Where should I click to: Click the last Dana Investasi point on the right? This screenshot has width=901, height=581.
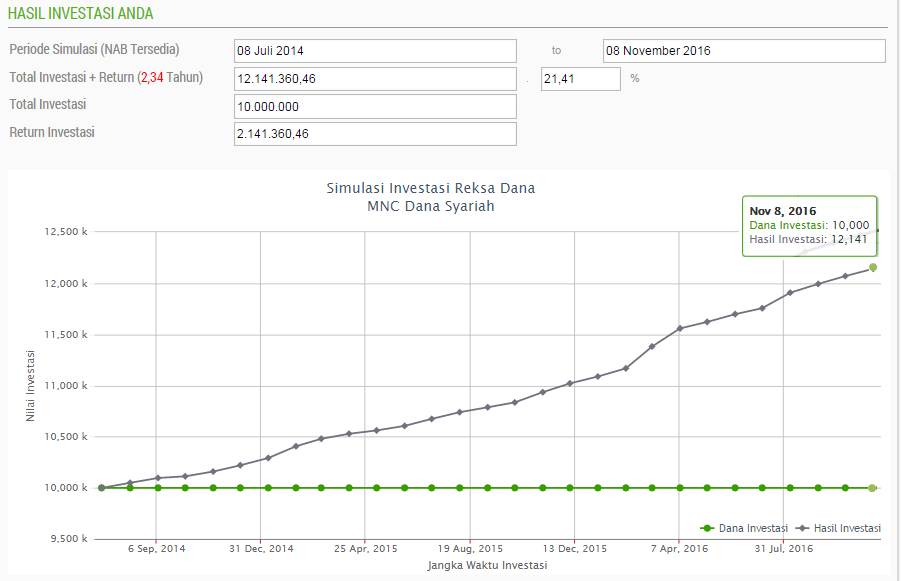[x=873, y=488]
